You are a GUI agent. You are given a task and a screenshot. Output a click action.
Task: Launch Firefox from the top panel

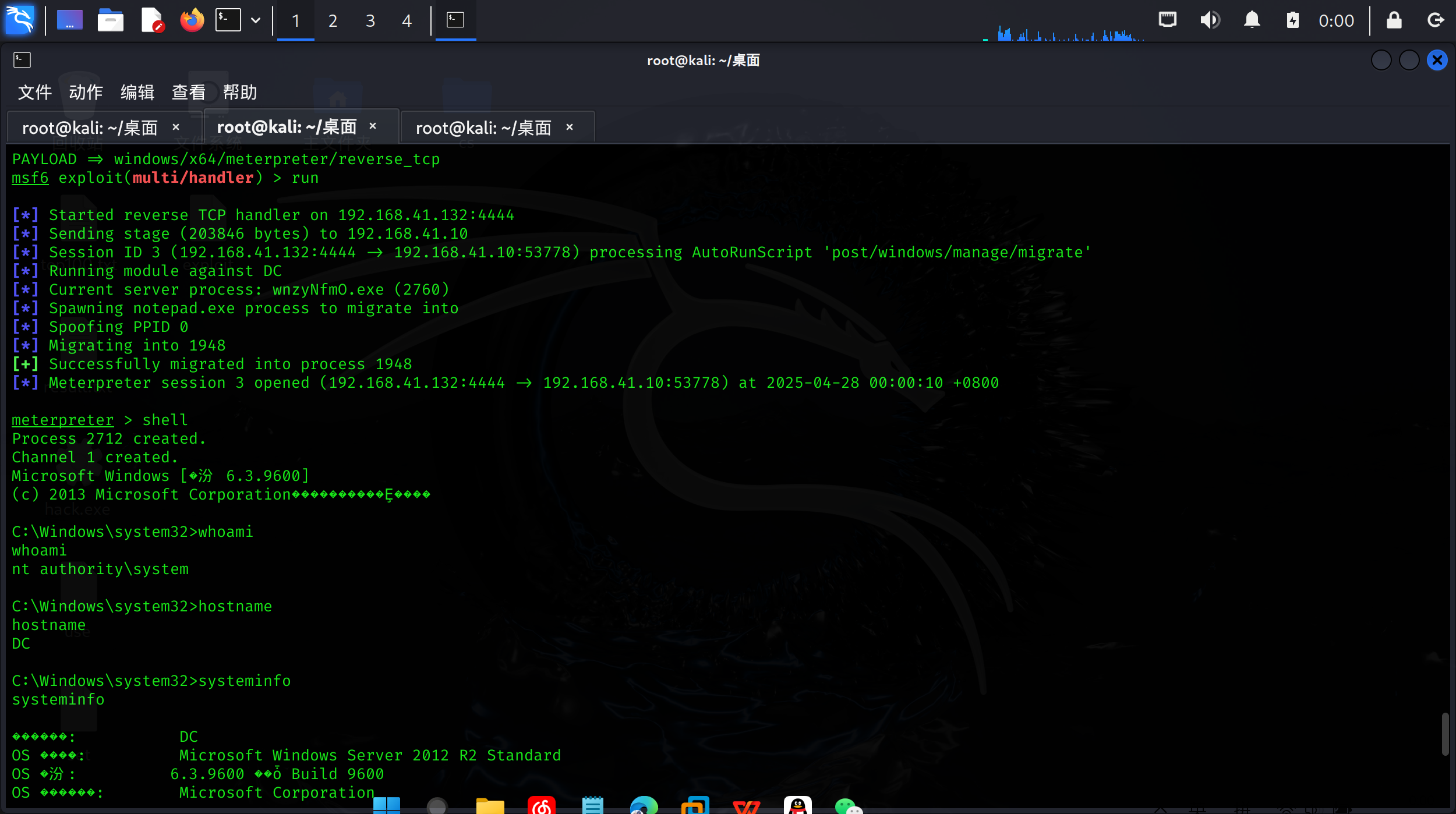192,20
